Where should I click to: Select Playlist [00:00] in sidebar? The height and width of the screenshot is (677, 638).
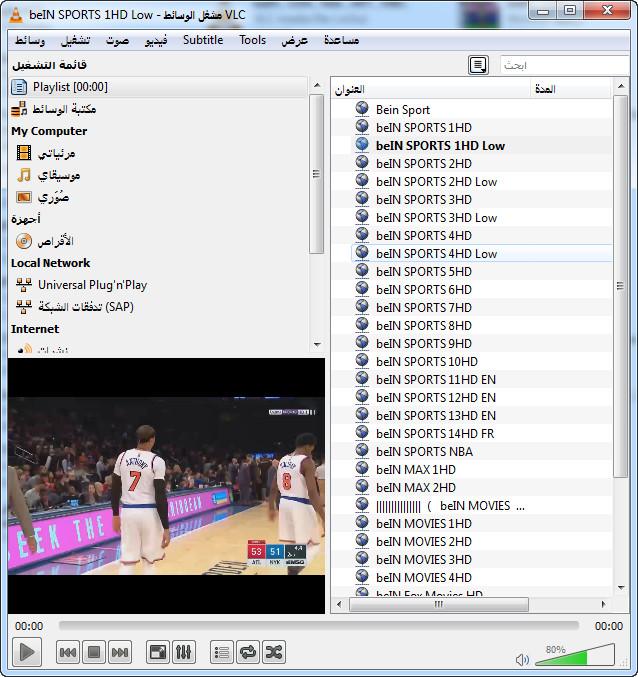[x=158, y=87]
